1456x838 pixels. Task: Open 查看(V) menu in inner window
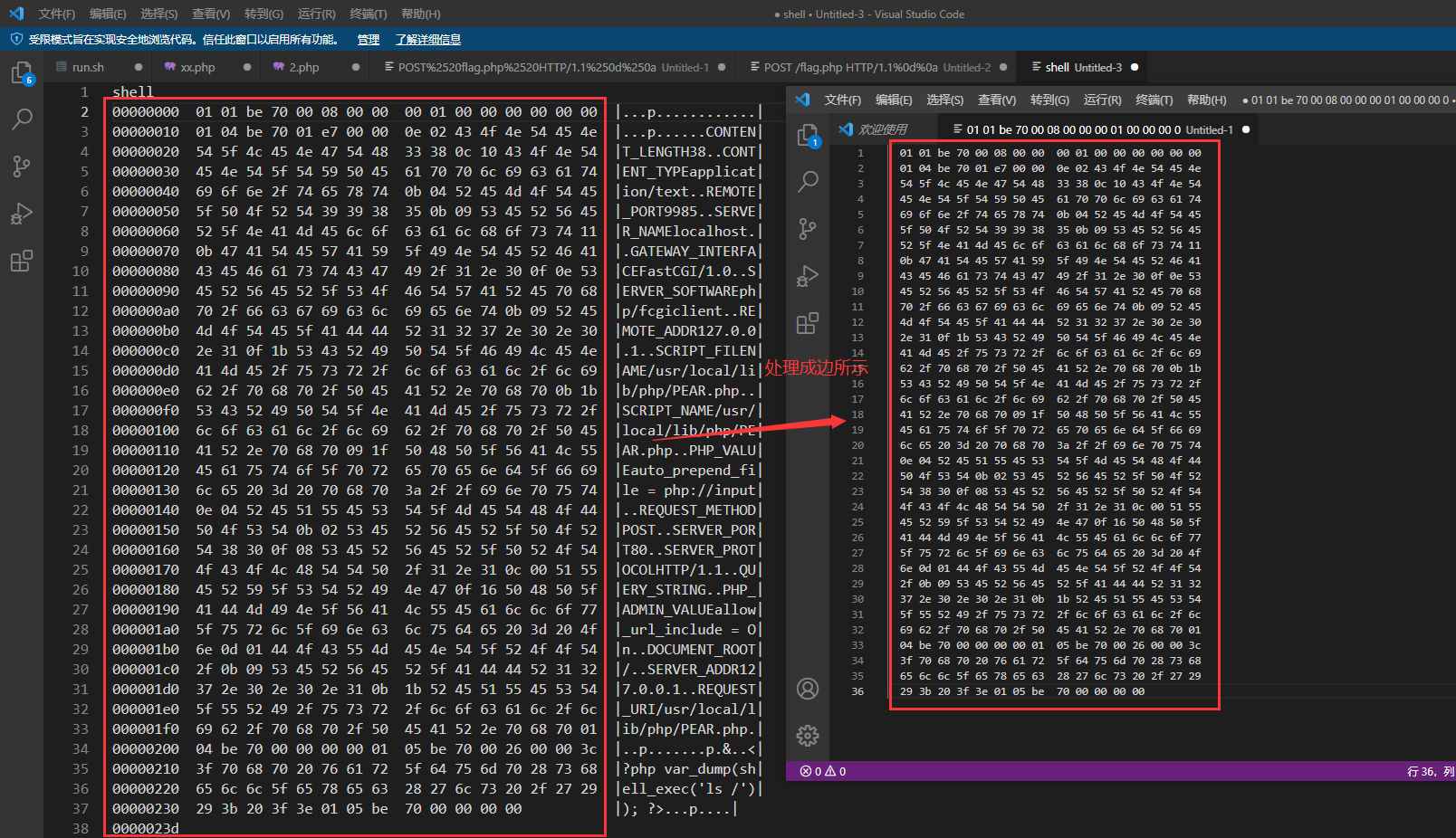tap(997, 100)
